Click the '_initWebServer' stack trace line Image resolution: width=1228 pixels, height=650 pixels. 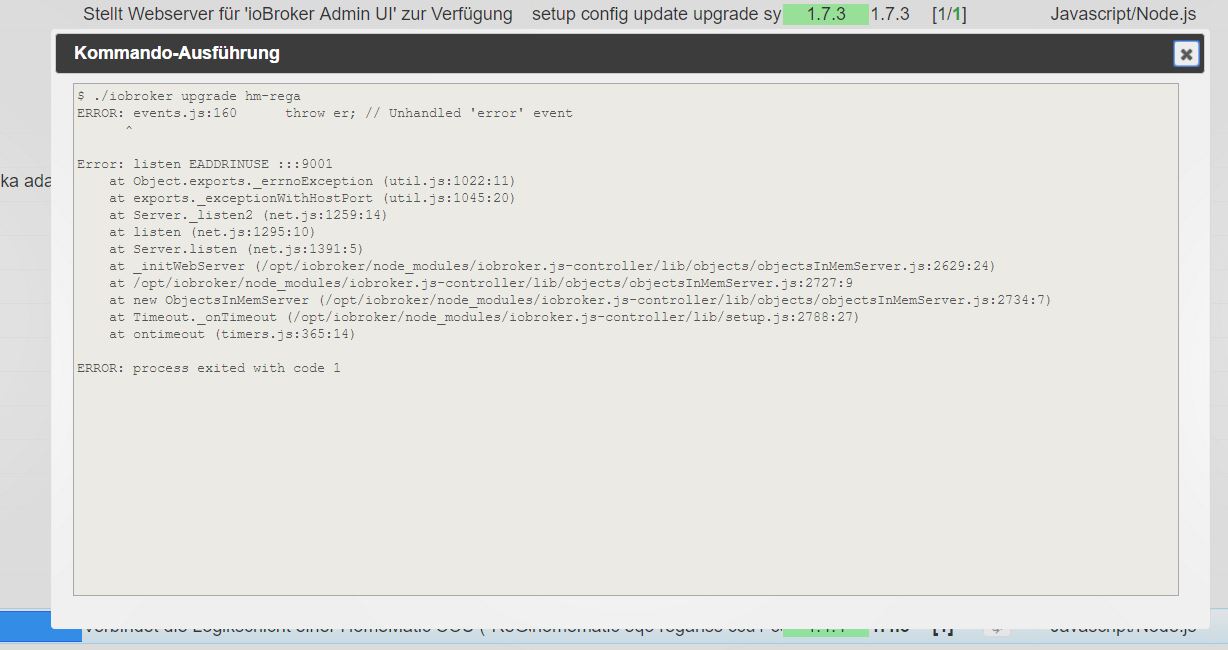coord(552,266)
